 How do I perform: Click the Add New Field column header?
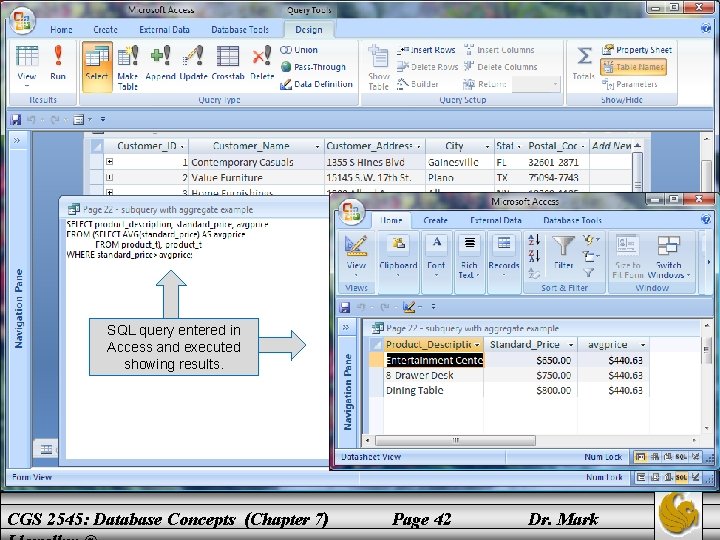[612, 146]
